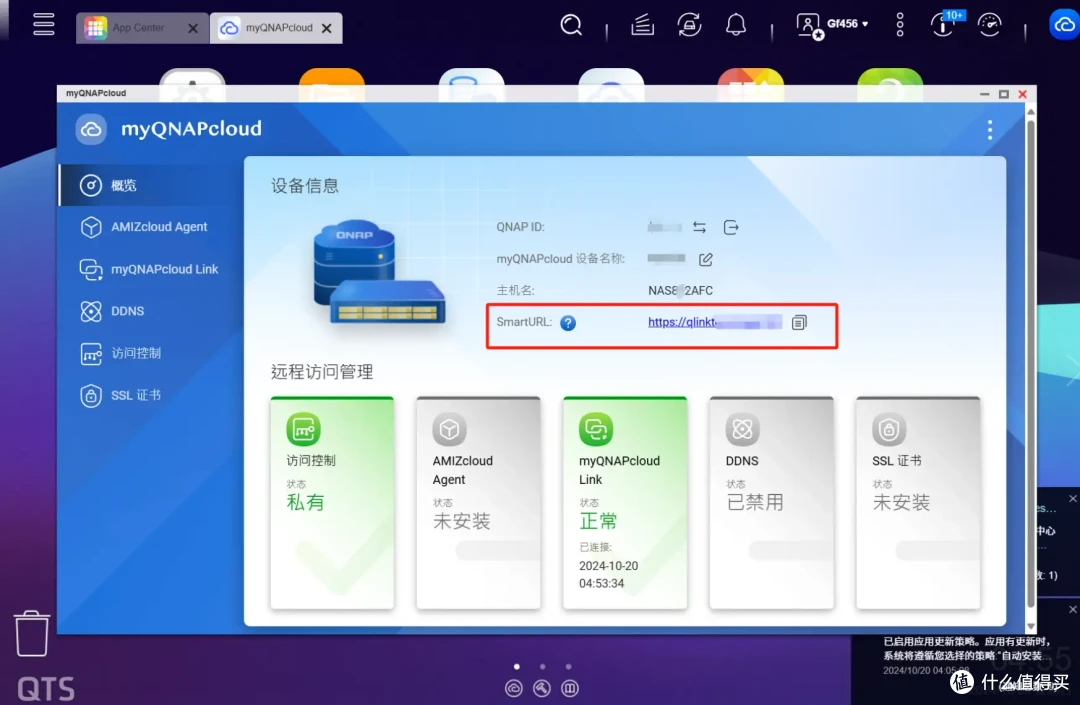
Task: Click the rightmost pause-like icon in bottom dock
Action: [570, 688]
